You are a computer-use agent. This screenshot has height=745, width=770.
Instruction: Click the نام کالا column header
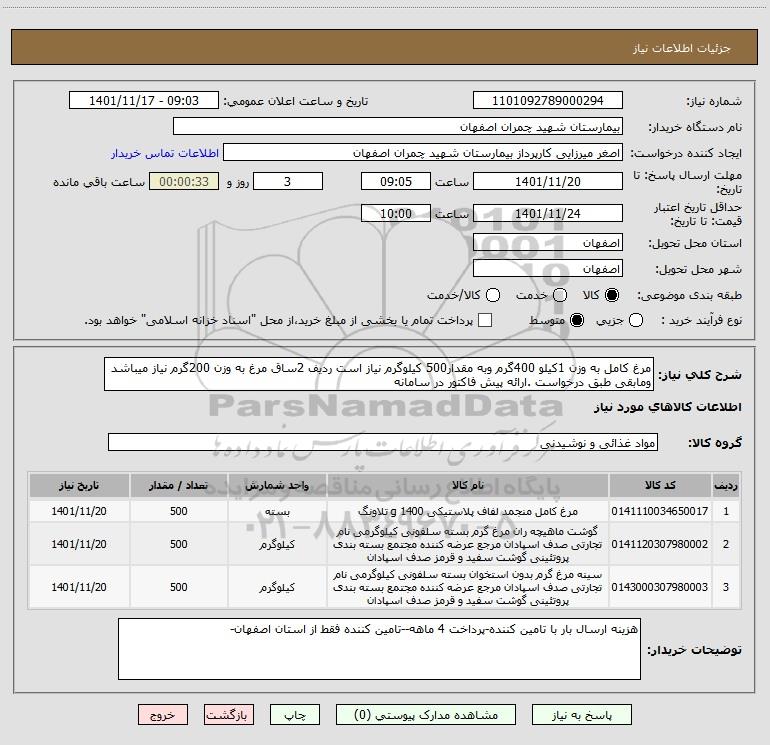tap(468, 485)
